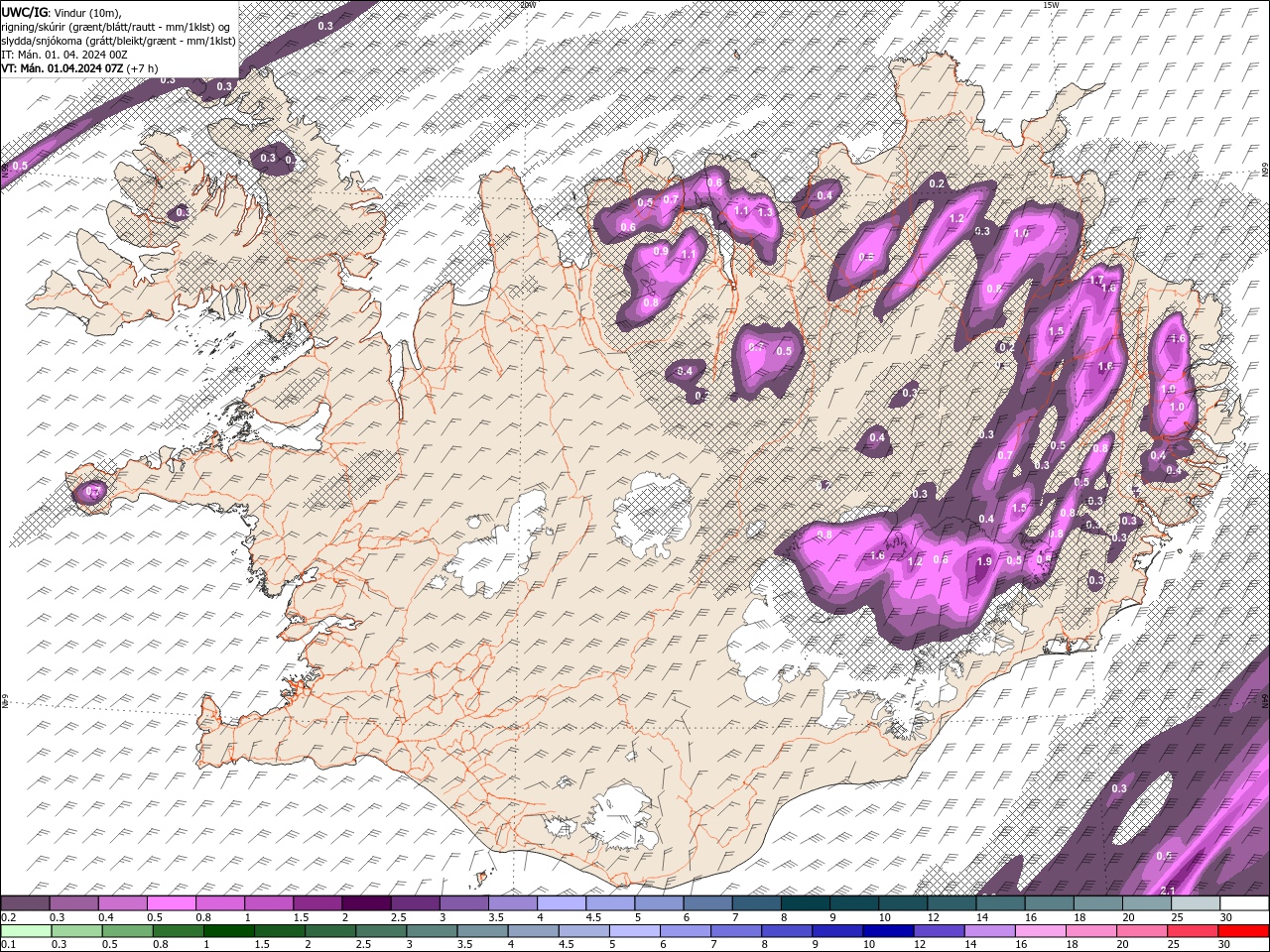Click the 'UWC/IG' title text
1270x952 pixels.
pos(23,12)
